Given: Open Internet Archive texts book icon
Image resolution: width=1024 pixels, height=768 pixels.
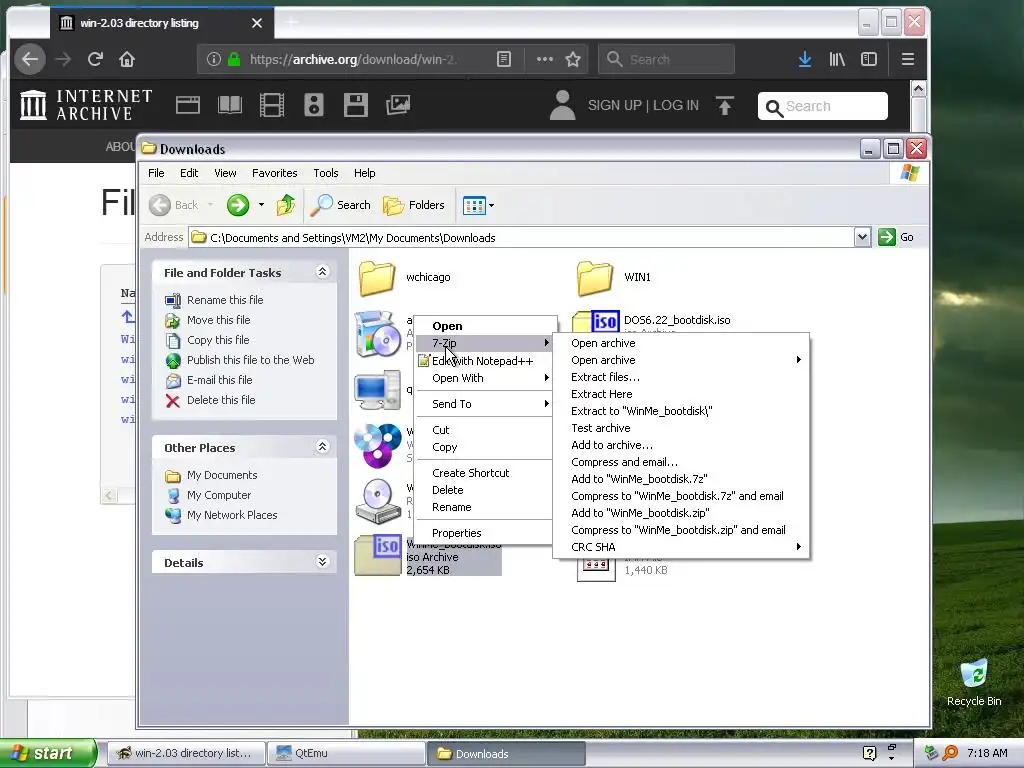Looking at the screenshot, I should point(229,105).
